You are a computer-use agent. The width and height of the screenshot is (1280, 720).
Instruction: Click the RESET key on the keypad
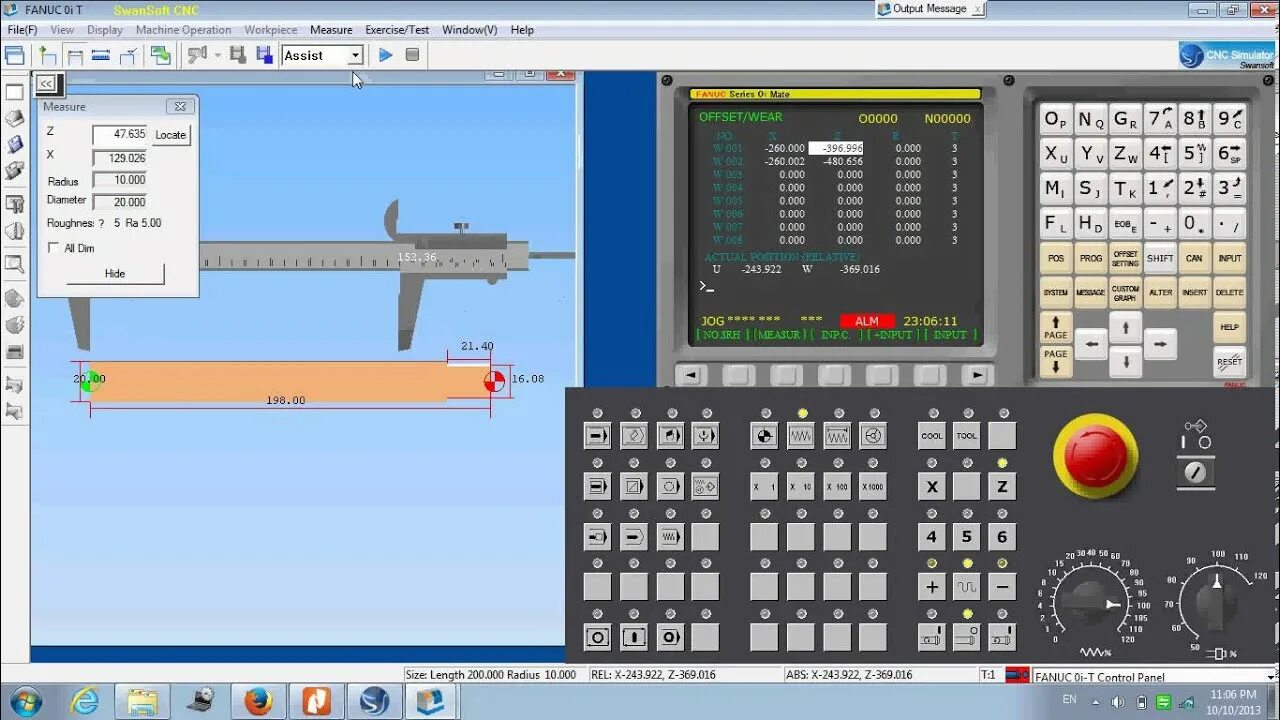coord(1230,362)
